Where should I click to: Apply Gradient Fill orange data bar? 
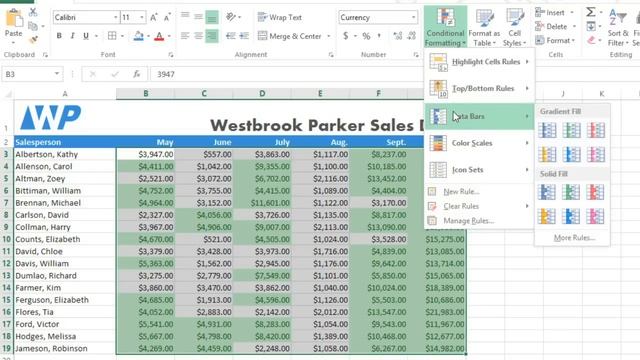coord(547,155)
